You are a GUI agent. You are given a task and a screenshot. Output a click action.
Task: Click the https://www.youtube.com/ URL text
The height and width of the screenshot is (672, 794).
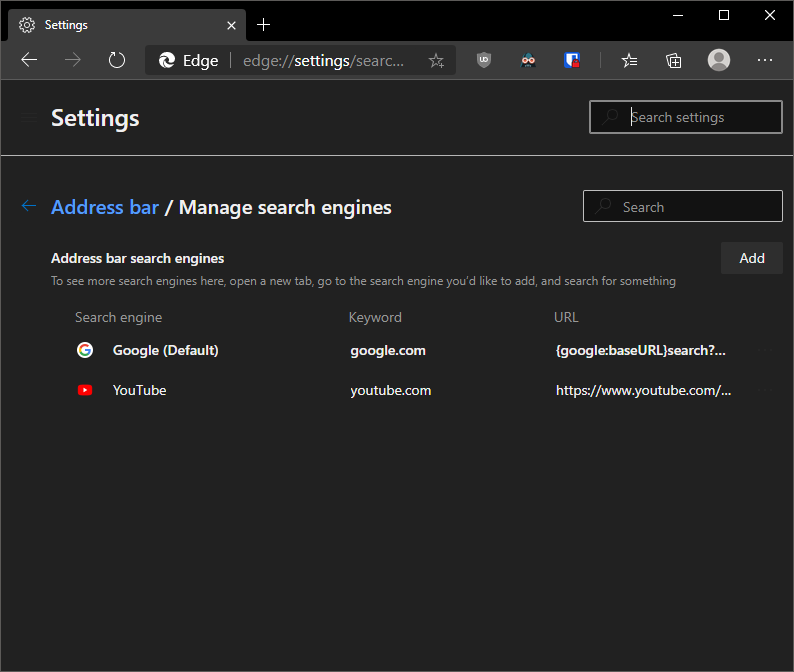(643, 390)
